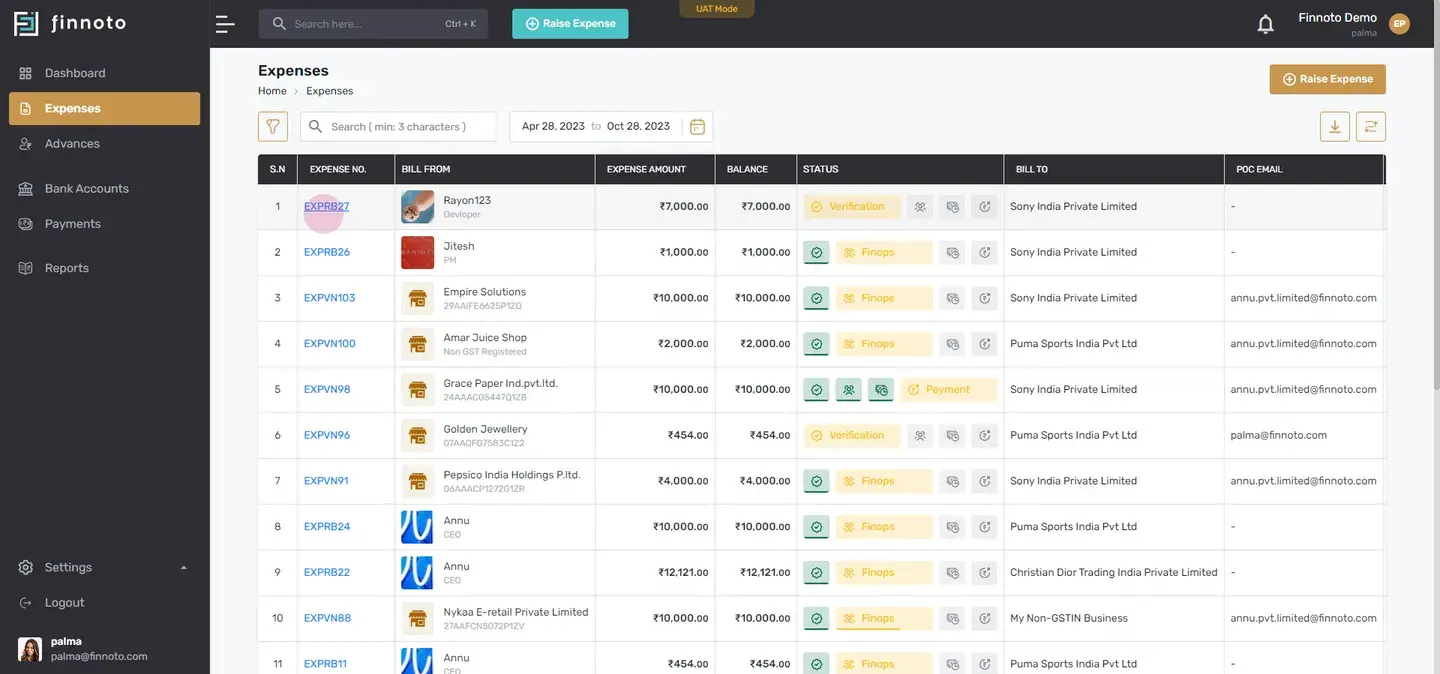Click the teal Raise Expense button in top bar

(x=570, y=24)
